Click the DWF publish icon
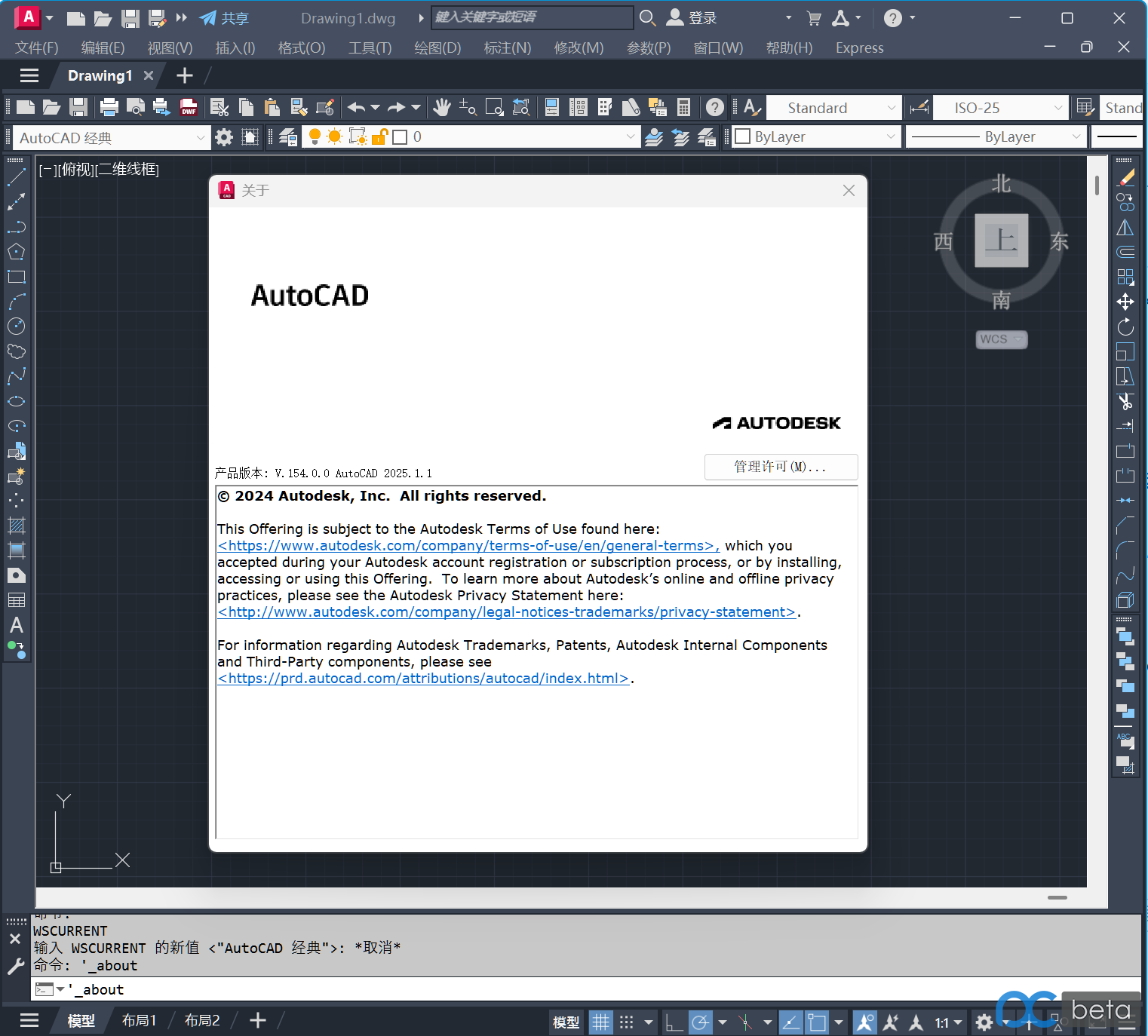The height and width of the screenshot is (1036, 1148). pyautogui.click(x=189, y=107)
